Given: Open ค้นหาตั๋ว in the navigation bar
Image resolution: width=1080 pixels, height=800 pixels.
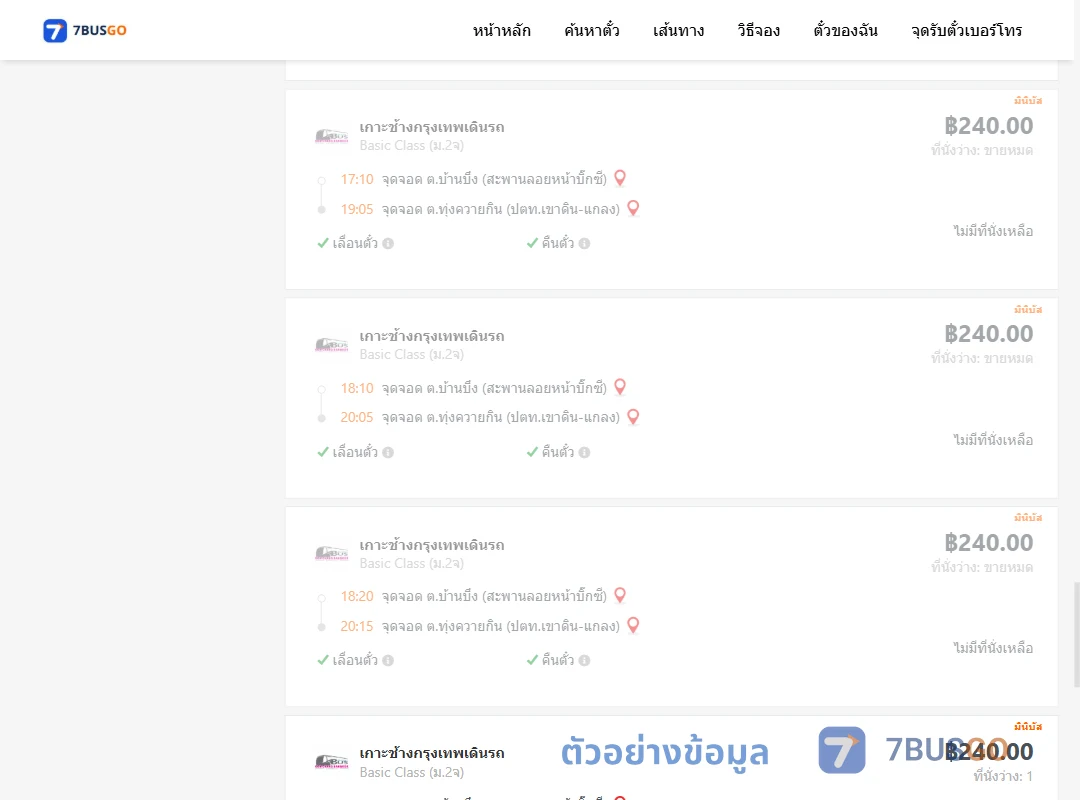Looking at the screenshot, I should click(x=592, y=30).
